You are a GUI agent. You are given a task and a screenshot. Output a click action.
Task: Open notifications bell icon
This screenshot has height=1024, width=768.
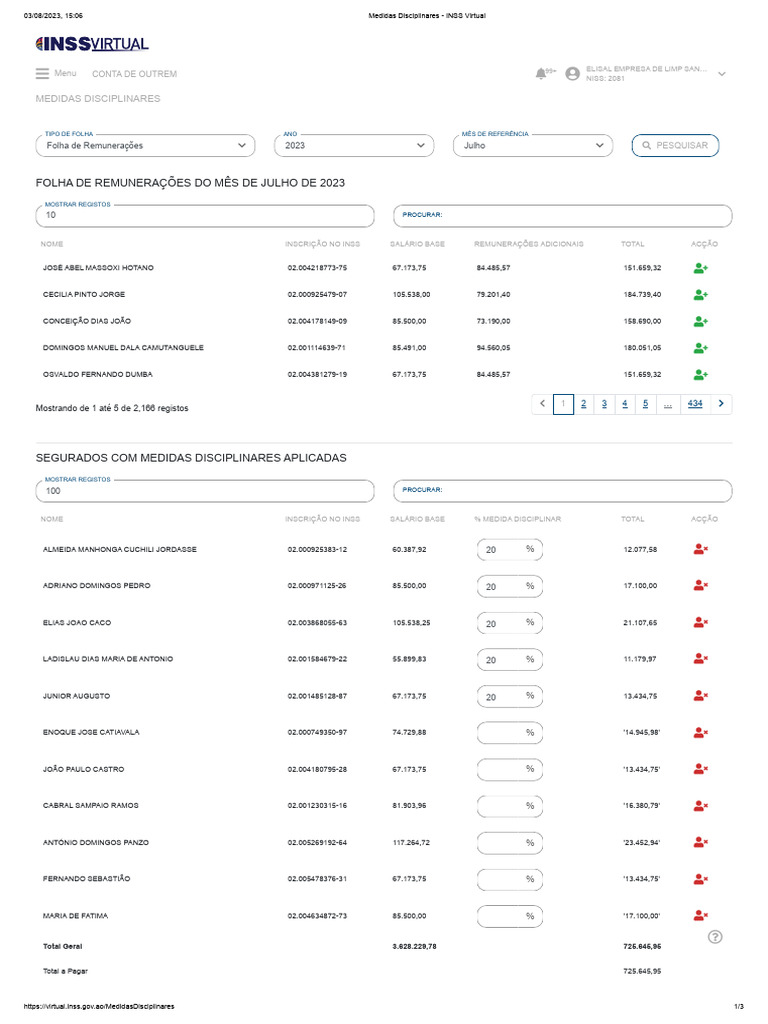point(542,74)
